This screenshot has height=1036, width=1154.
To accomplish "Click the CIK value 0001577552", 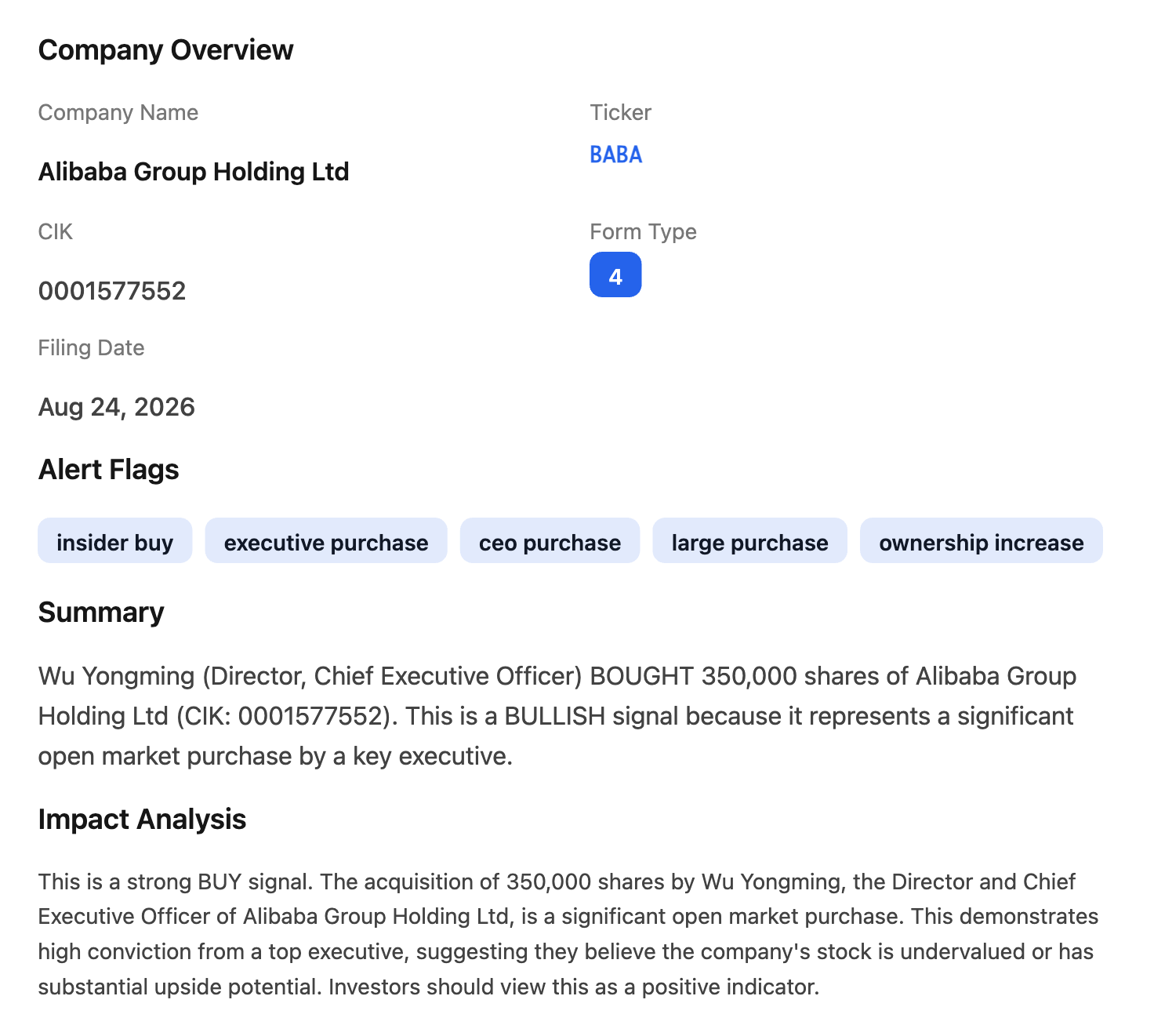I will pyautogui.click(x=112, y=291).
